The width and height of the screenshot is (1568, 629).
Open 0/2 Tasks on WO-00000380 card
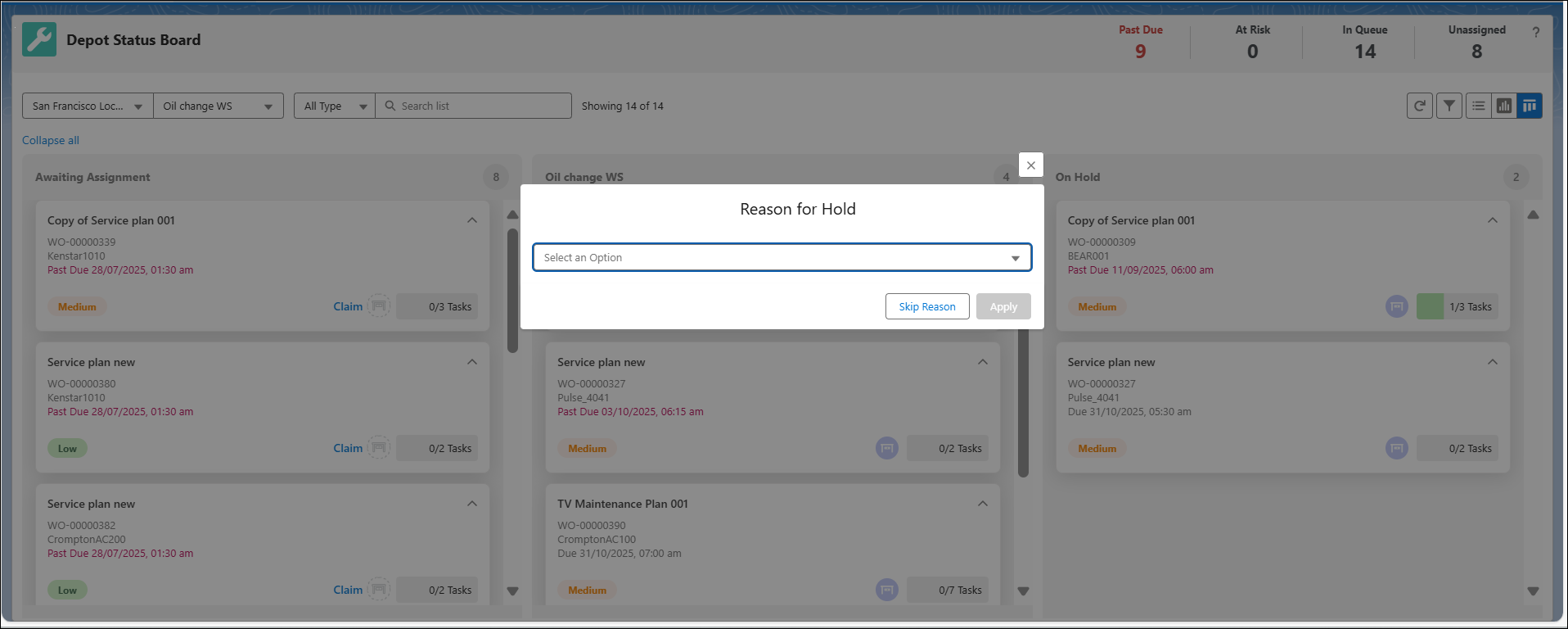pos(438,448)
